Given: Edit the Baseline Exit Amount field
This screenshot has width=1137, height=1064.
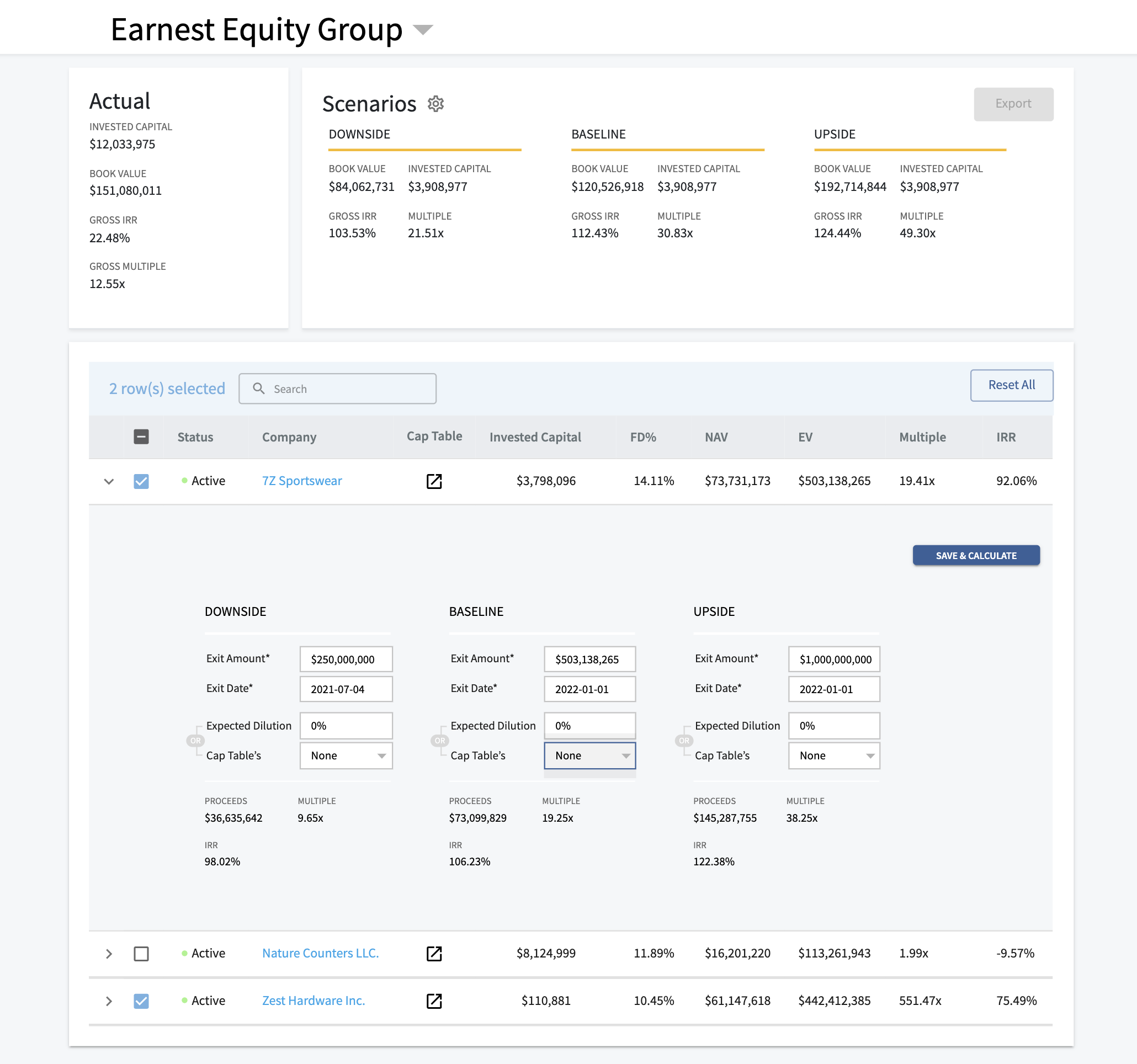Looking at the screenshot, I should (589, 660).
